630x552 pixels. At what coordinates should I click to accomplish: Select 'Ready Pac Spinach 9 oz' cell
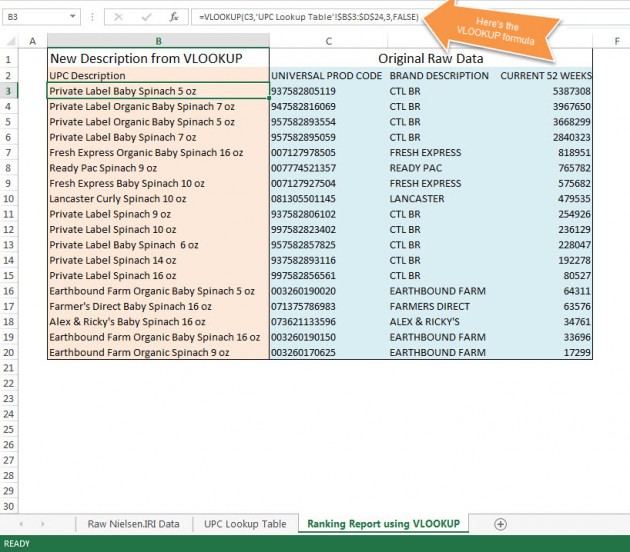coord(158,168)
